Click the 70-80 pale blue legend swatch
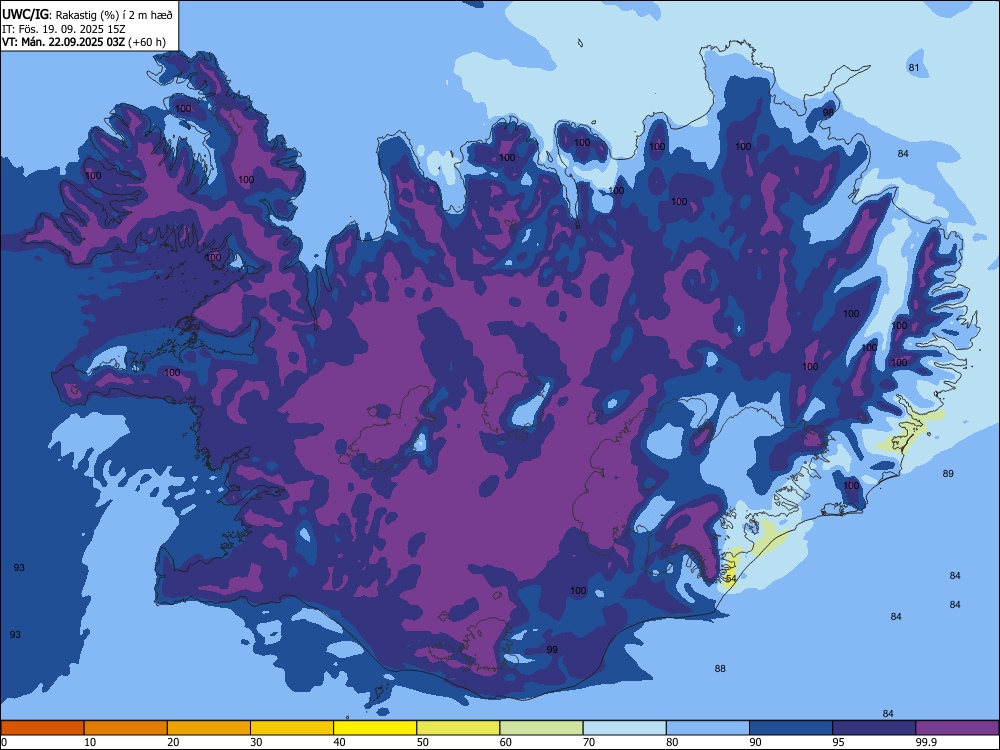This screenshot has height=750, width=1000. (624, 728)
